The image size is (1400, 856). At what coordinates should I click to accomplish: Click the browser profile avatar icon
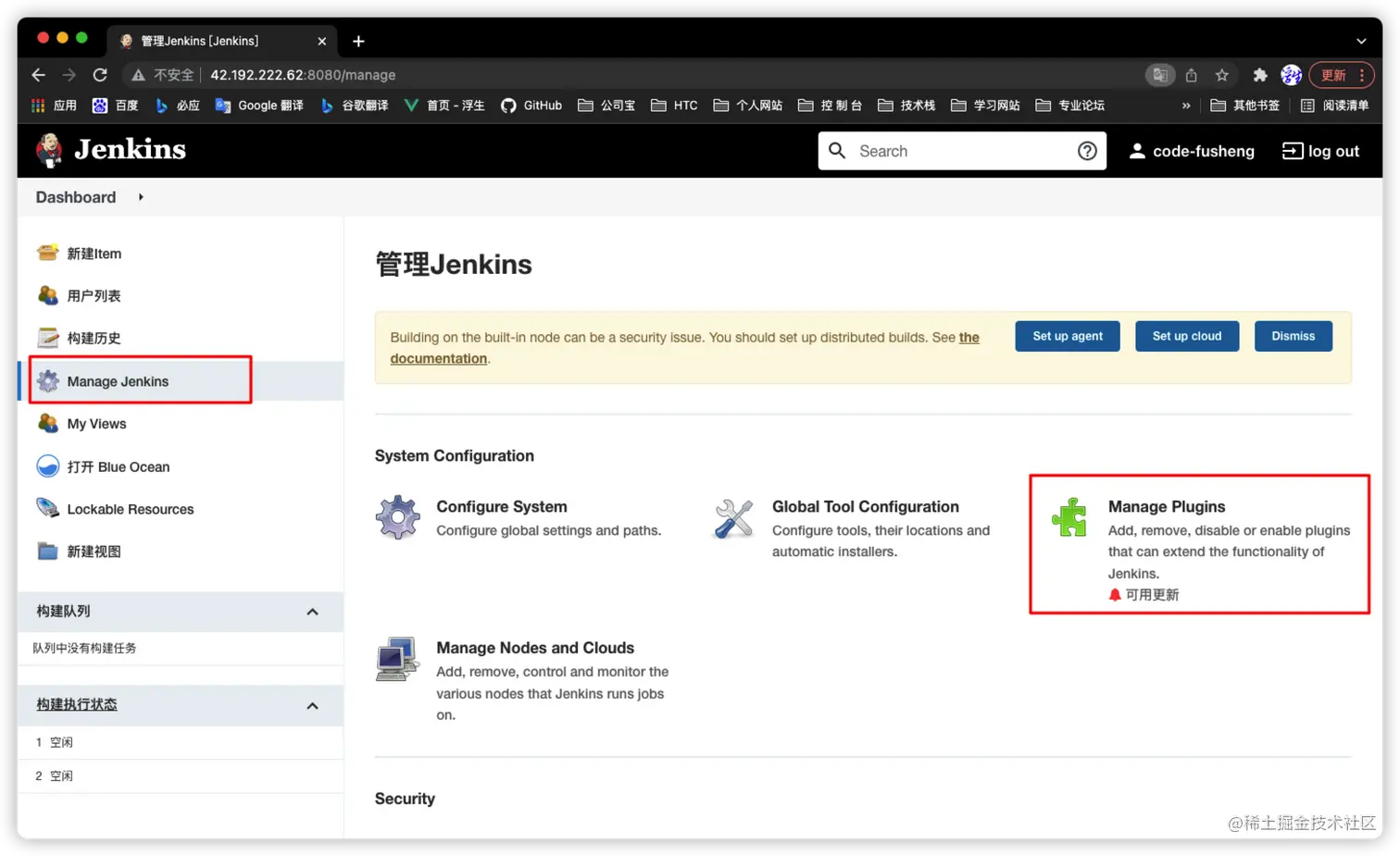(1291, 75)
